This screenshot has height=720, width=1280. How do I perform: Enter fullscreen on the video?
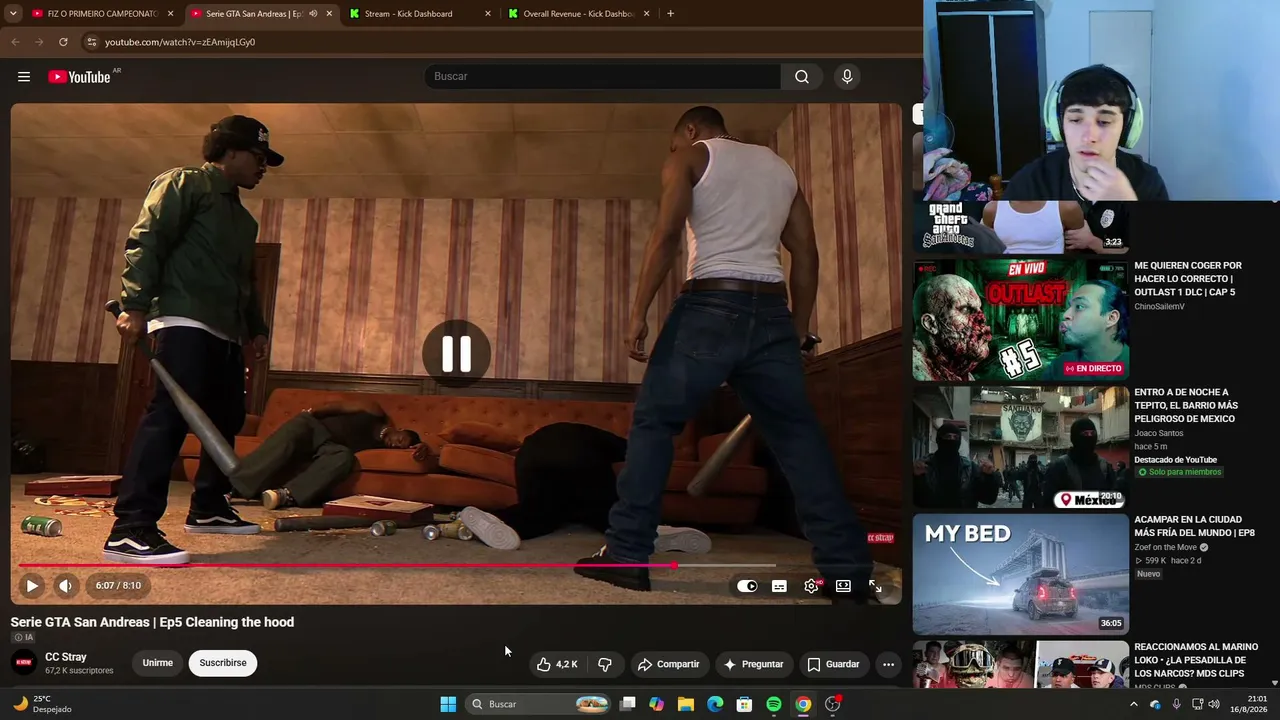coord(875,586)
